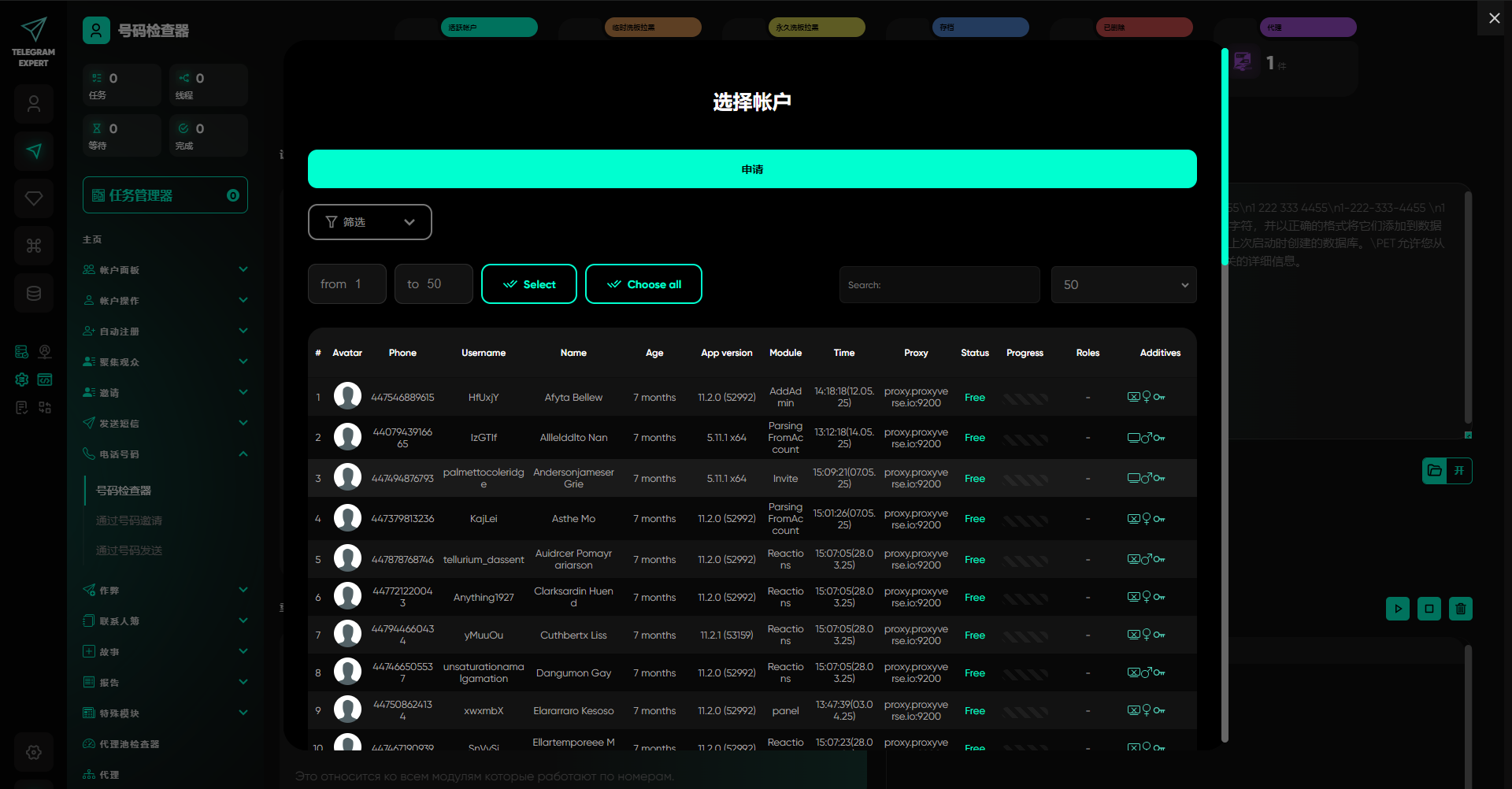Click the key icon in row 1 Additives
1512x789 pixels.
(1159, 398)
